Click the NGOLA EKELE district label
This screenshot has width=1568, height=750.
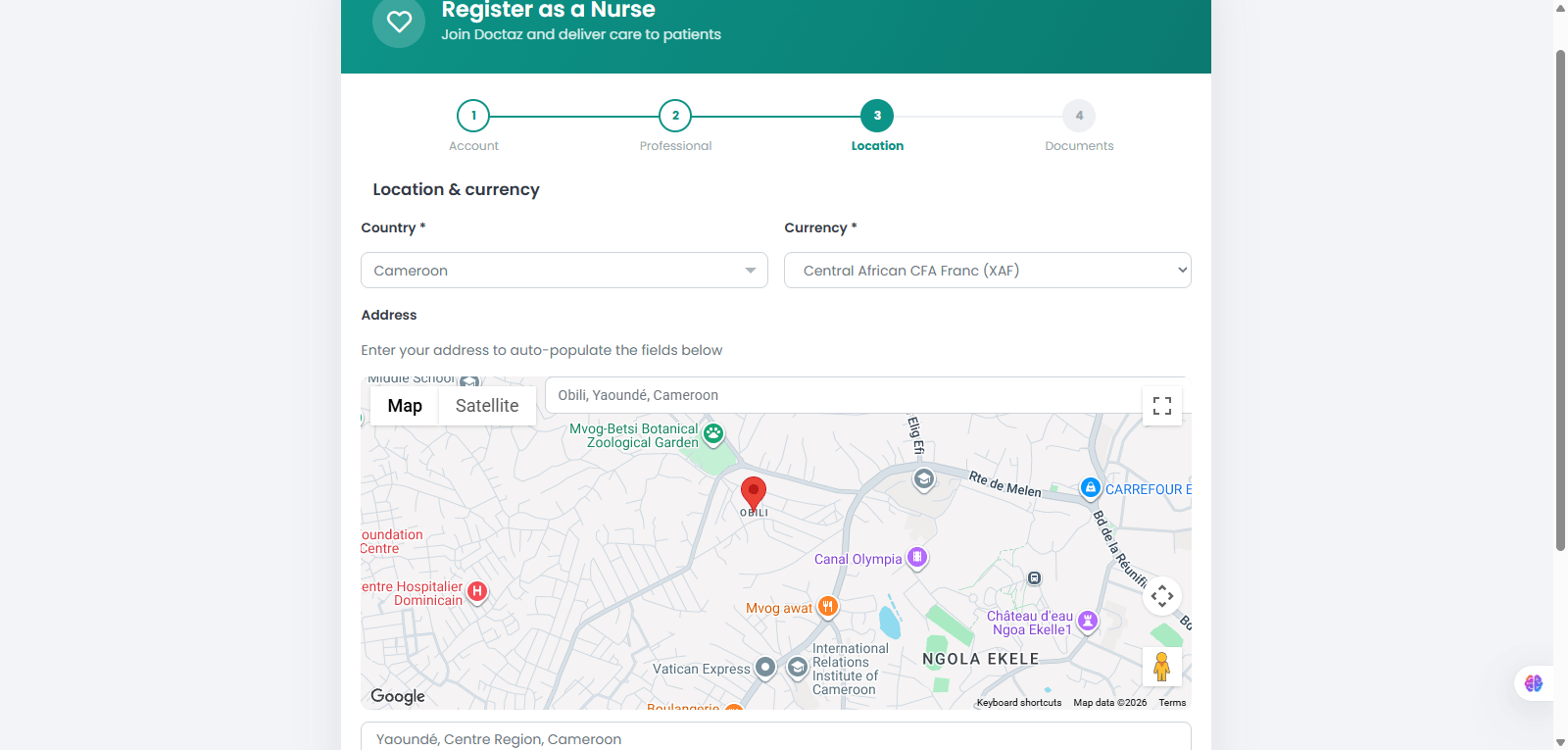pyautogui.click(x=981, y=659)
